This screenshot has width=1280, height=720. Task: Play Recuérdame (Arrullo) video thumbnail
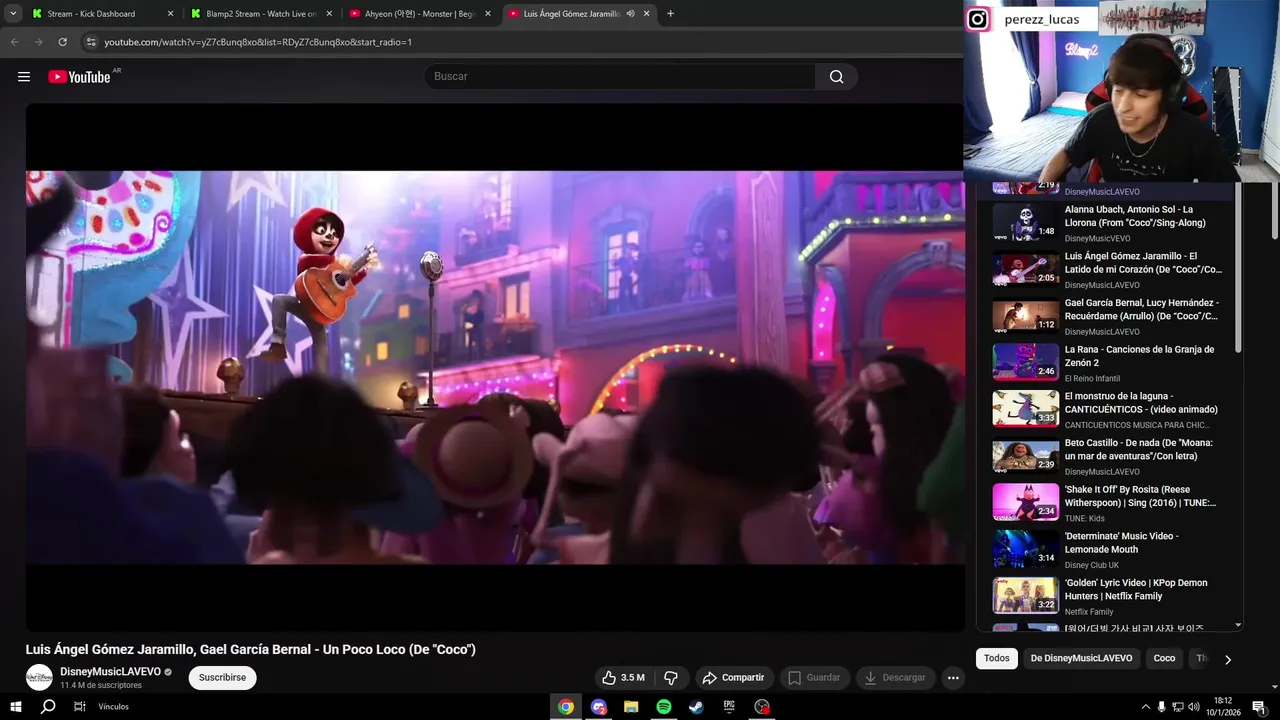(1025, 316)
